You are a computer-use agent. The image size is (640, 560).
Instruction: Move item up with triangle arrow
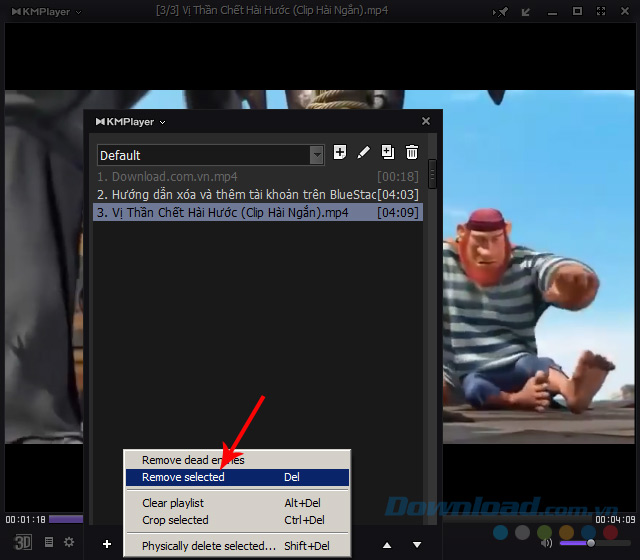(387, 545)
